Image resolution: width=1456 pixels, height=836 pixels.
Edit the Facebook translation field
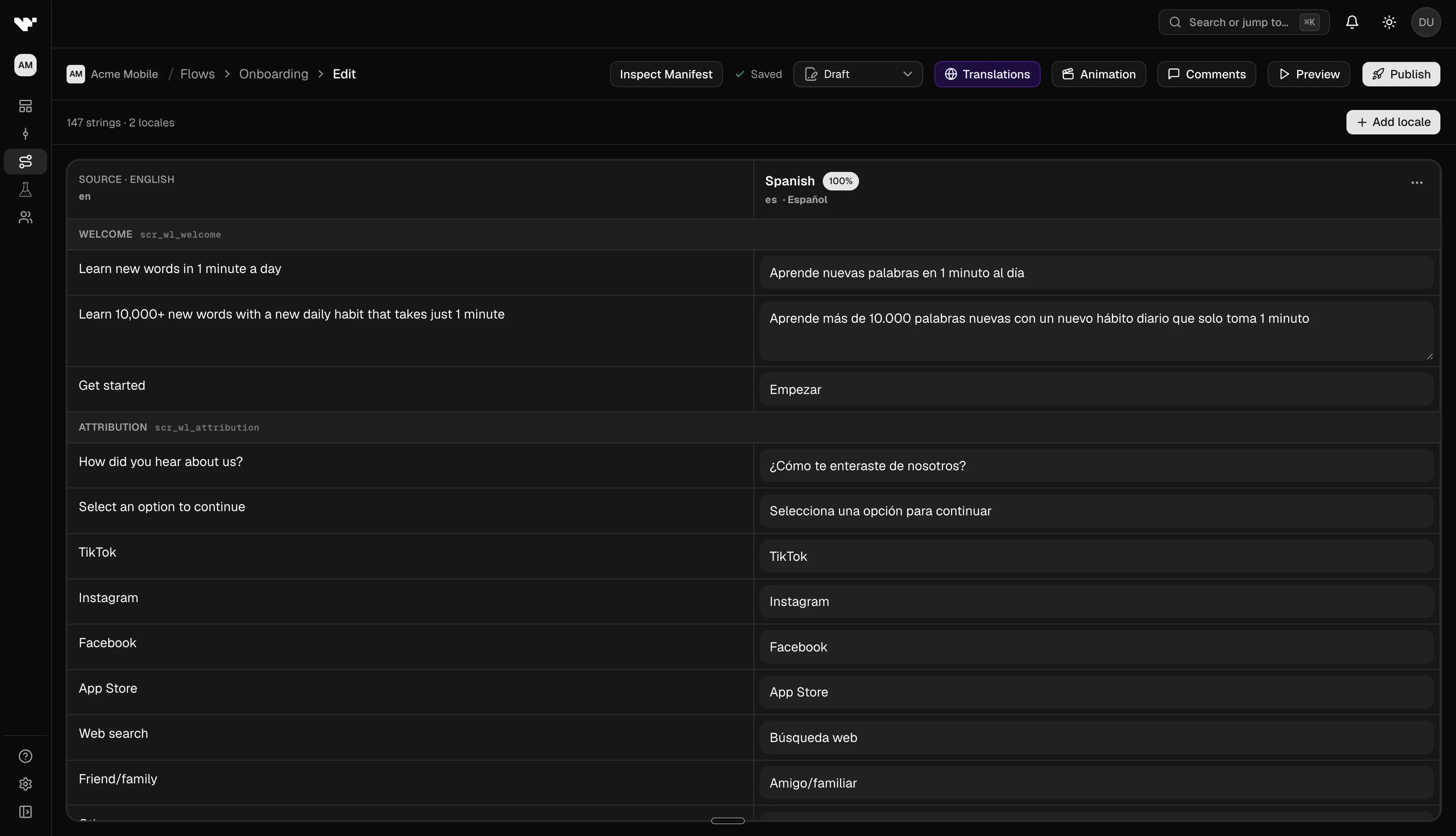point(1096,647)
